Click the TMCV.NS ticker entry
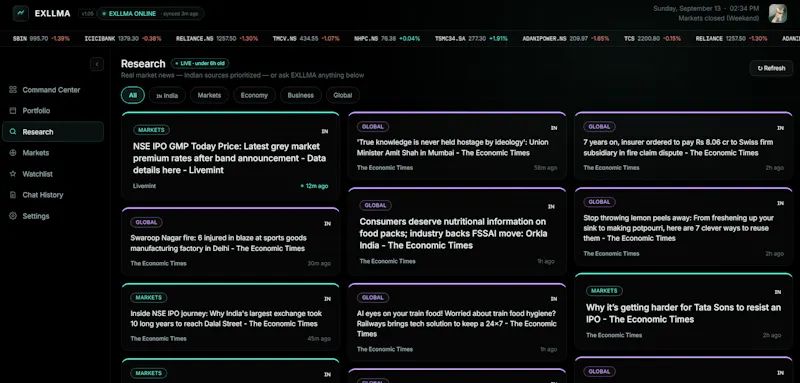The width and height of the screenshot is (800, 383). pos(306,39)
